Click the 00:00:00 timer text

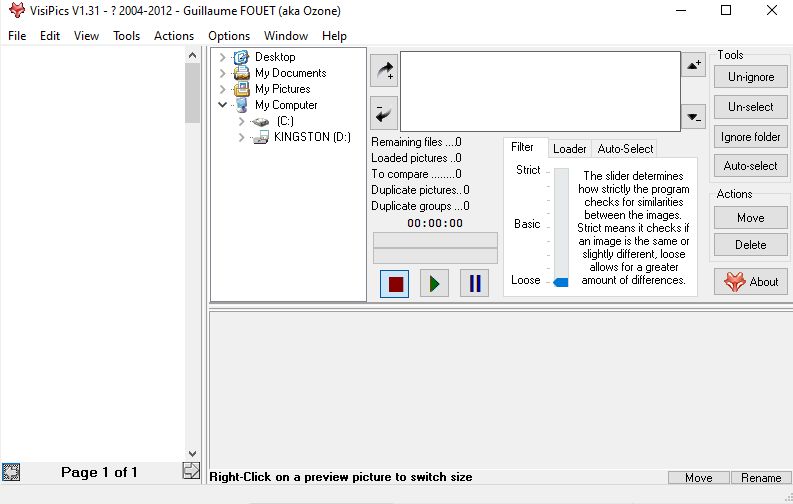pyautogui.click(x=435, y=223)
